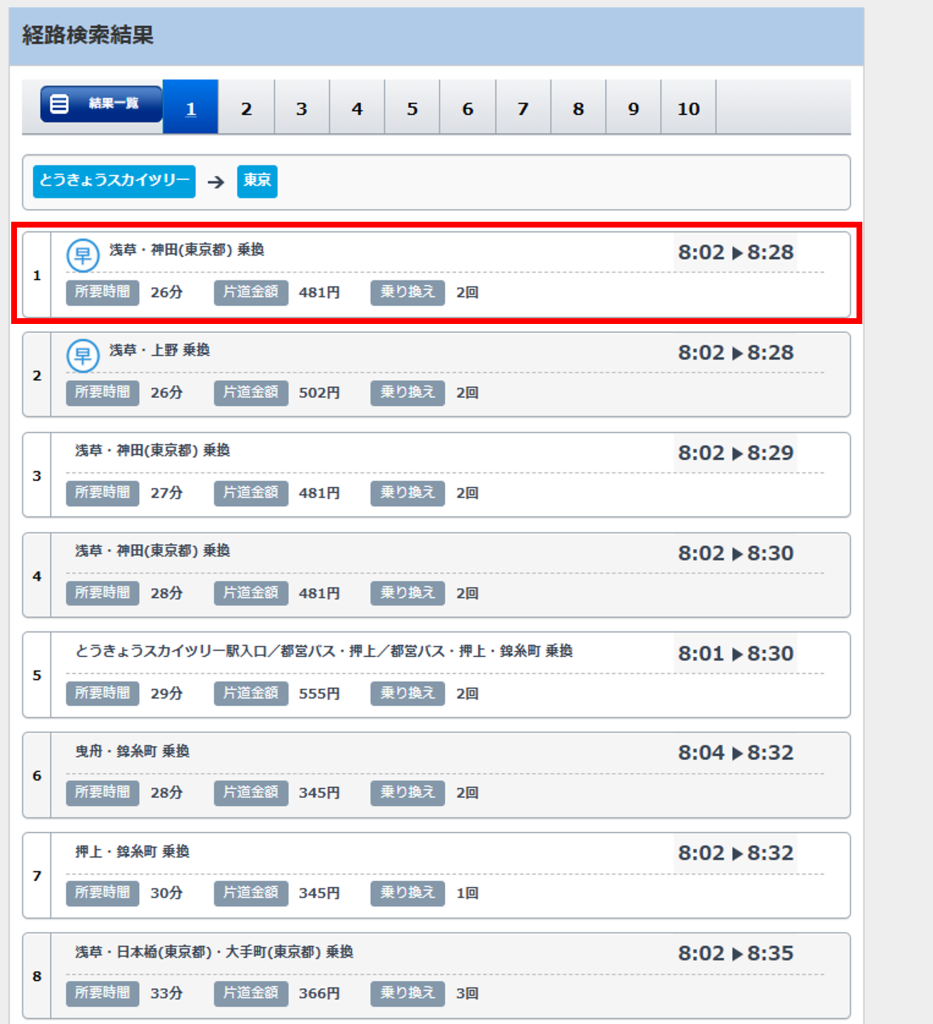
Task: Select route 5 using 都営バス
Action: pyautogui.click(x=436, y=675)
